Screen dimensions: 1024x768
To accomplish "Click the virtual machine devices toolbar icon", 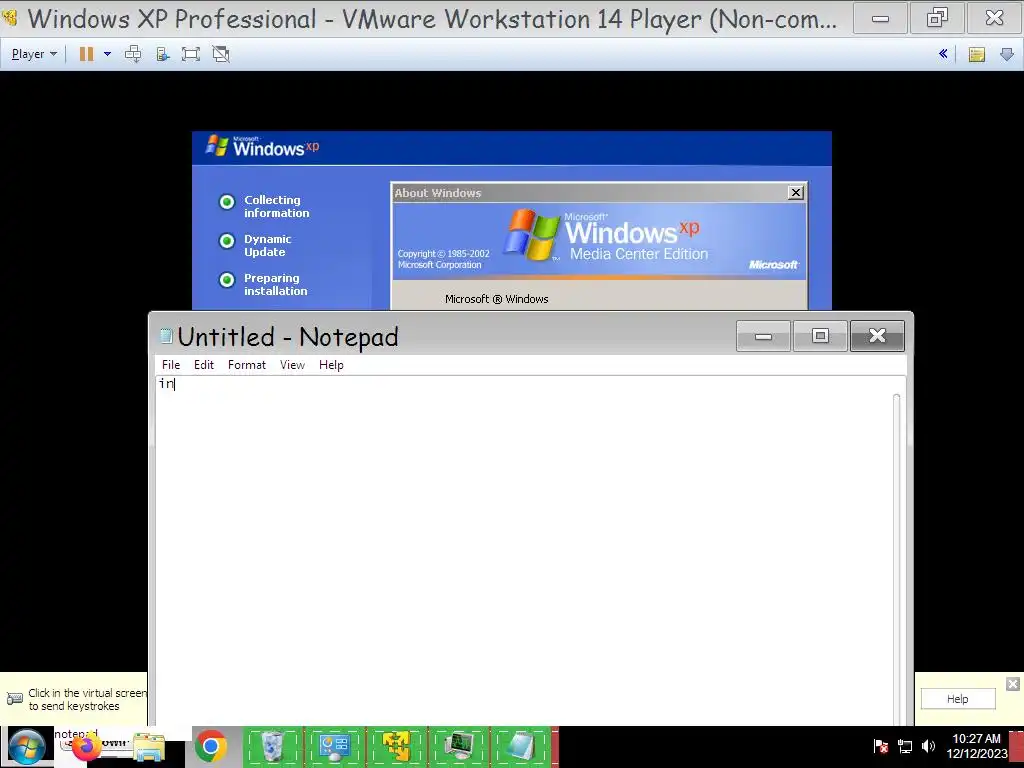I will [x=163, y=54].
